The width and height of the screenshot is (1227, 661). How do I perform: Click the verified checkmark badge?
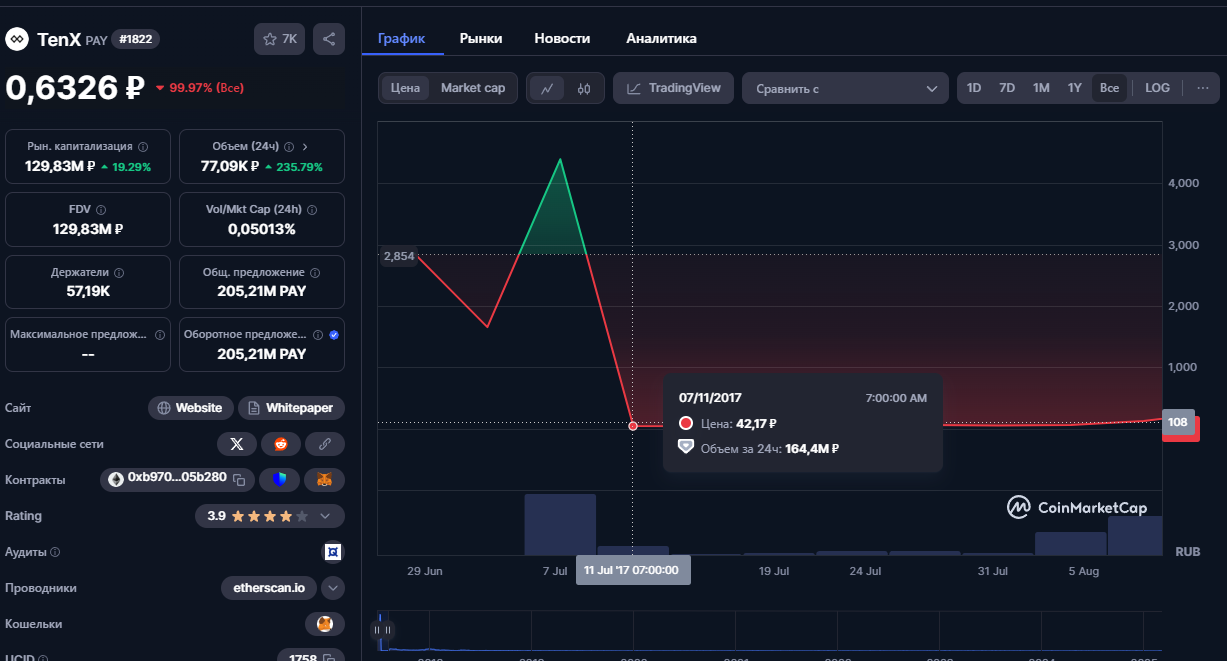pos(334,335)
